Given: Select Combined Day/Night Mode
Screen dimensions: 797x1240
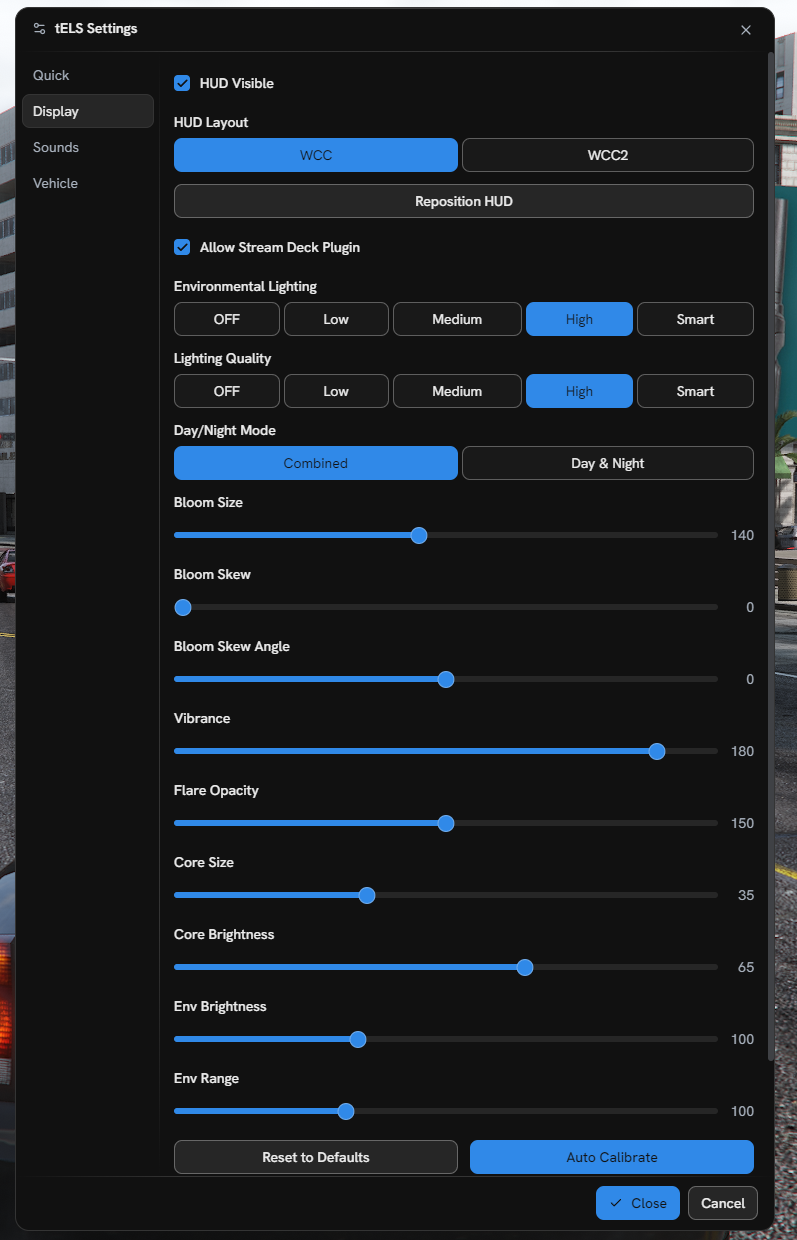Looking at the screenshot, I should (316, 463).
